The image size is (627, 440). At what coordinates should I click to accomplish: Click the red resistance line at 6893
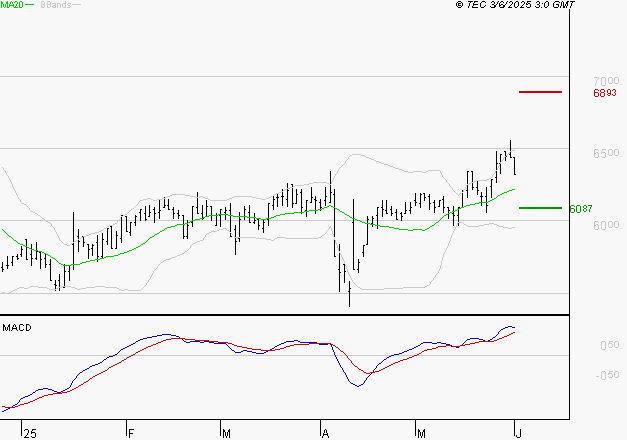coord(540,92)
